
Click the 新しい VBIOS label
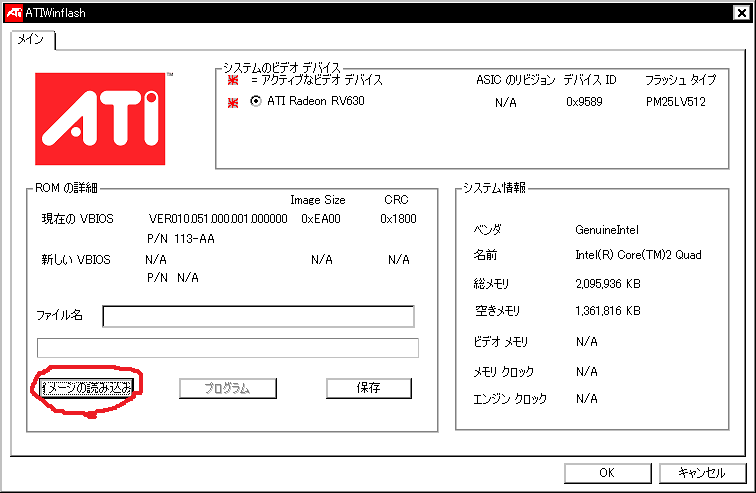coord(76,260)
